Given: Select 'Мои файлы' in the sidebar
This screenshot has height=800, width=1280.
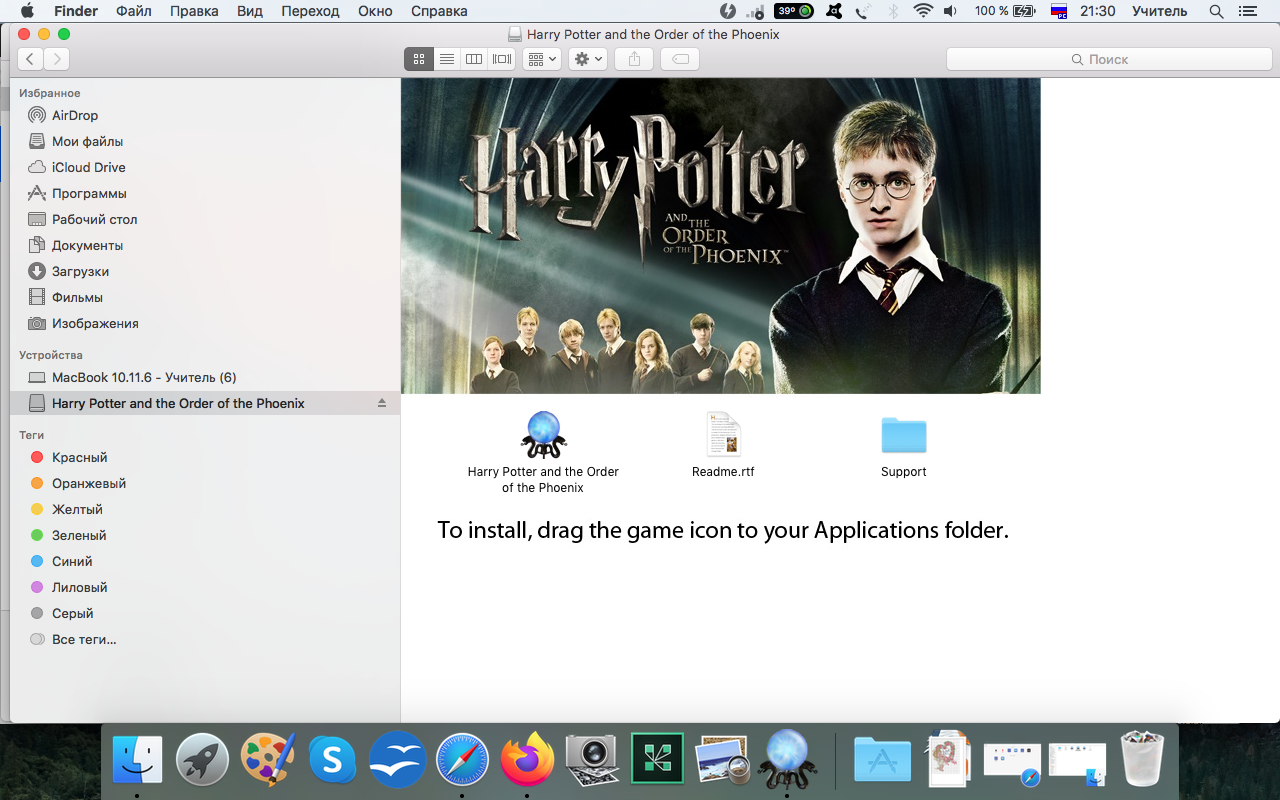Looking at the screenshot, I should click(x=87, y=141).
